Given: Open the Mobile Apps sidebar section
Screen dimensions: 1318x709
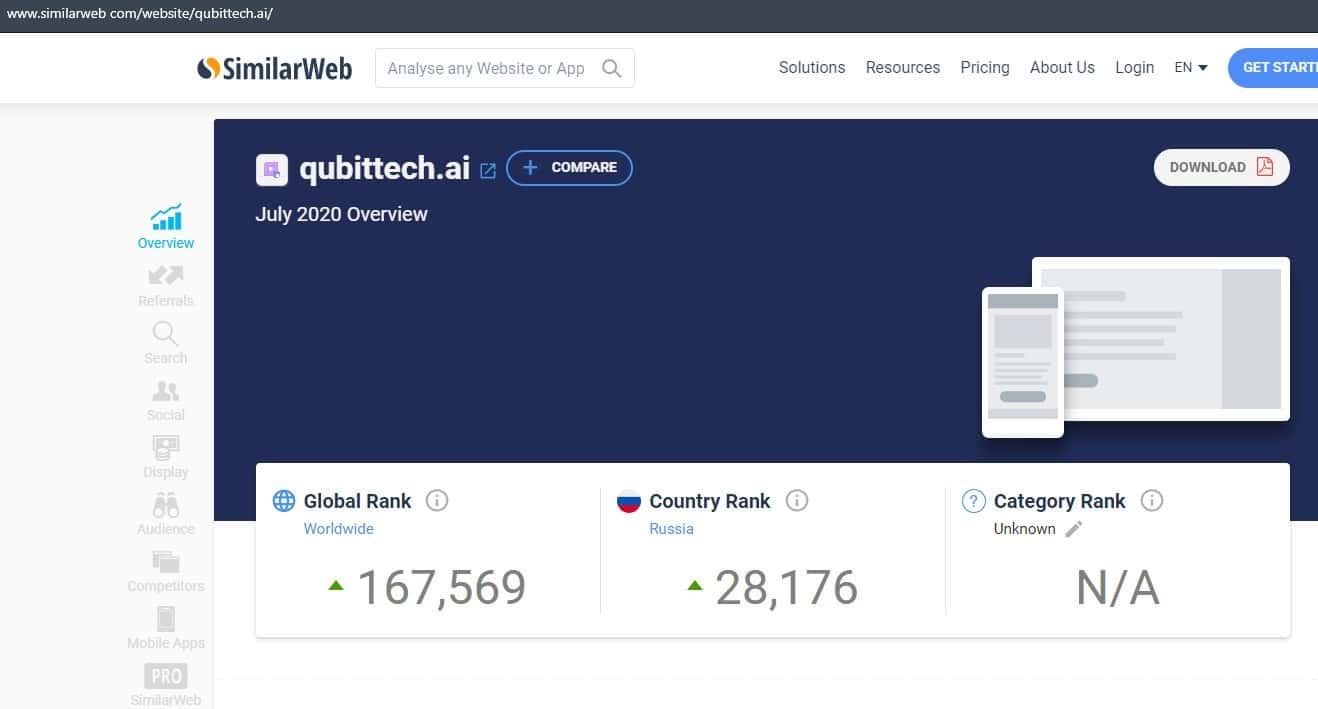Looking at the screenshot, I should click(x=166, y=627).
